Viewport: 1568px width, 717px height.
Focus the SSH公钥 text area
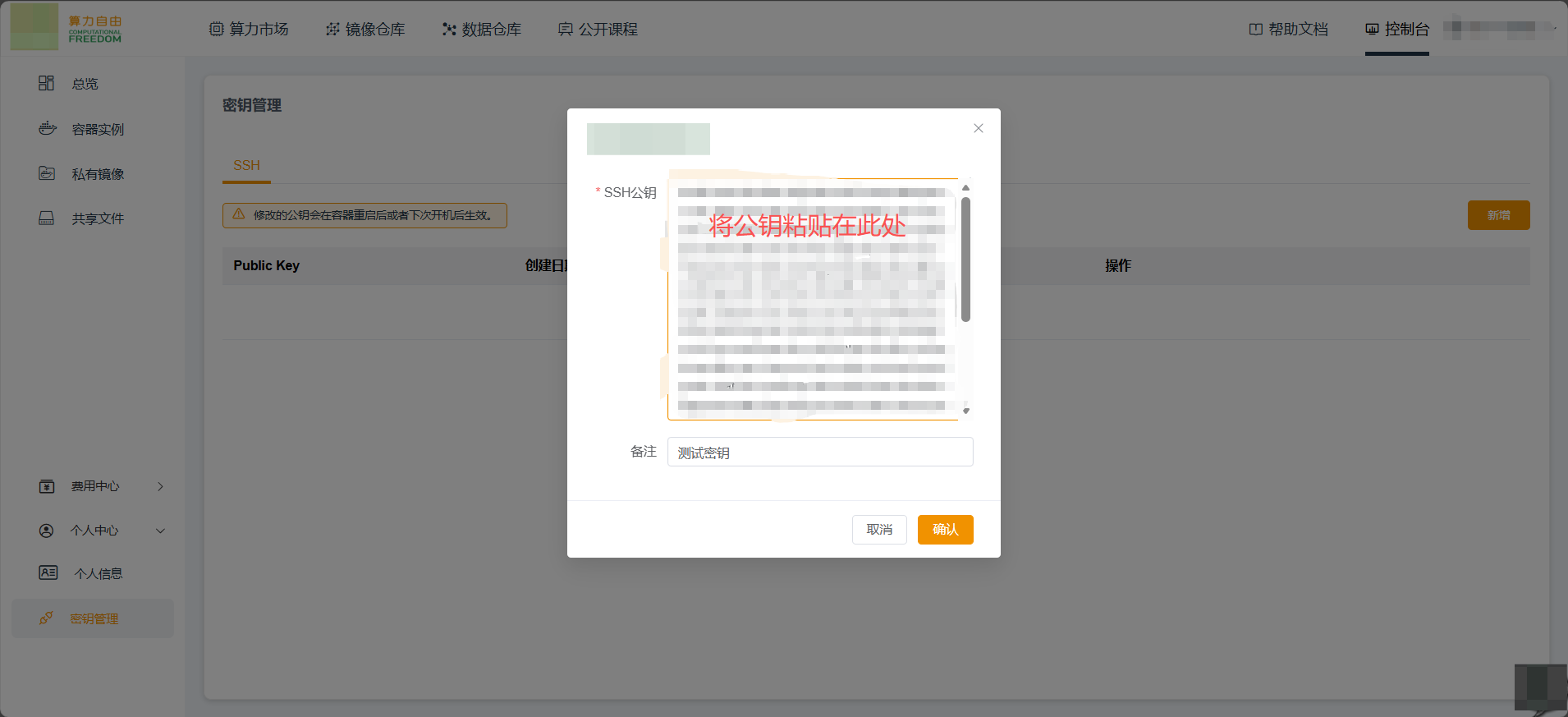pyautogui.click(x=813, y=299)
